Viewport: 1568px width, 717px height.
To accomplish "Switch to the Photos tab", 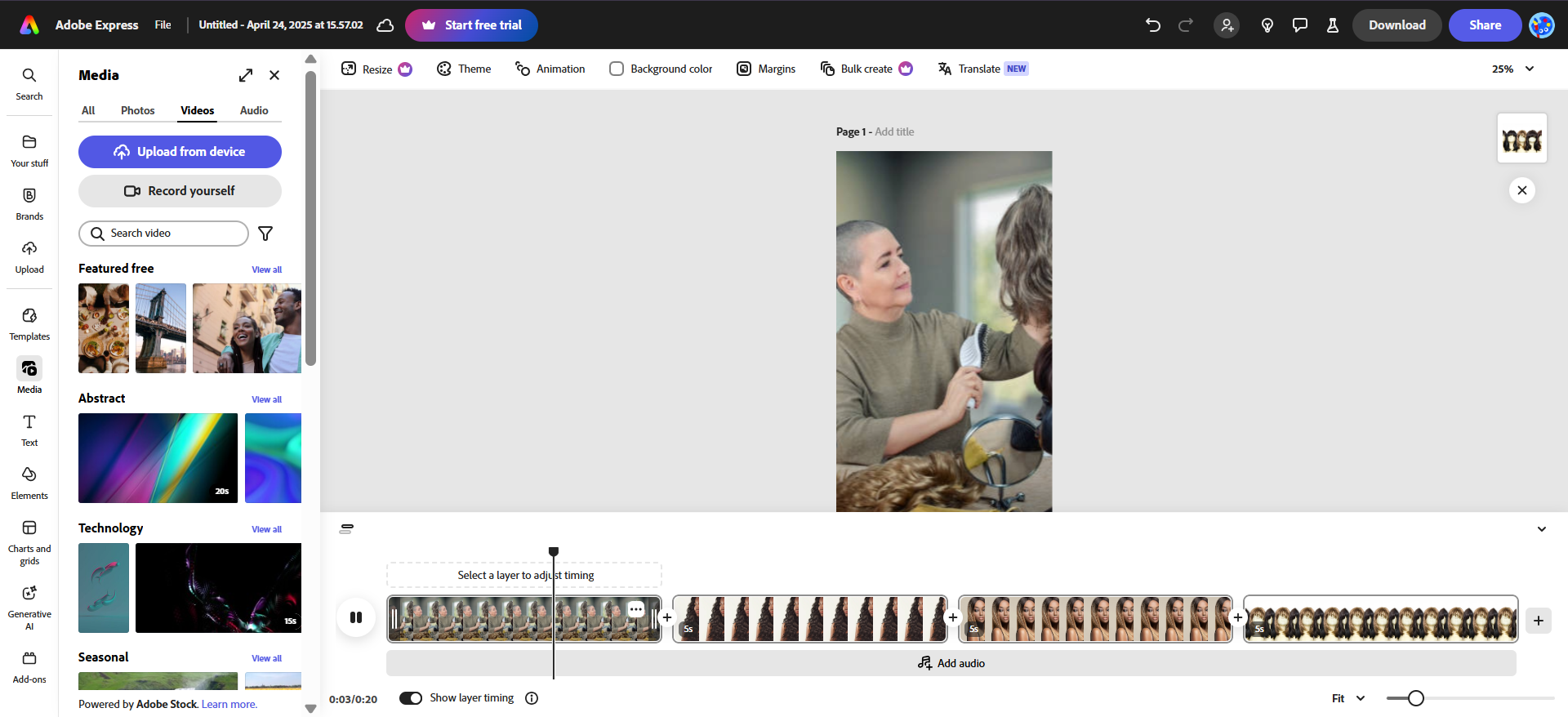I will coord(138,110).
